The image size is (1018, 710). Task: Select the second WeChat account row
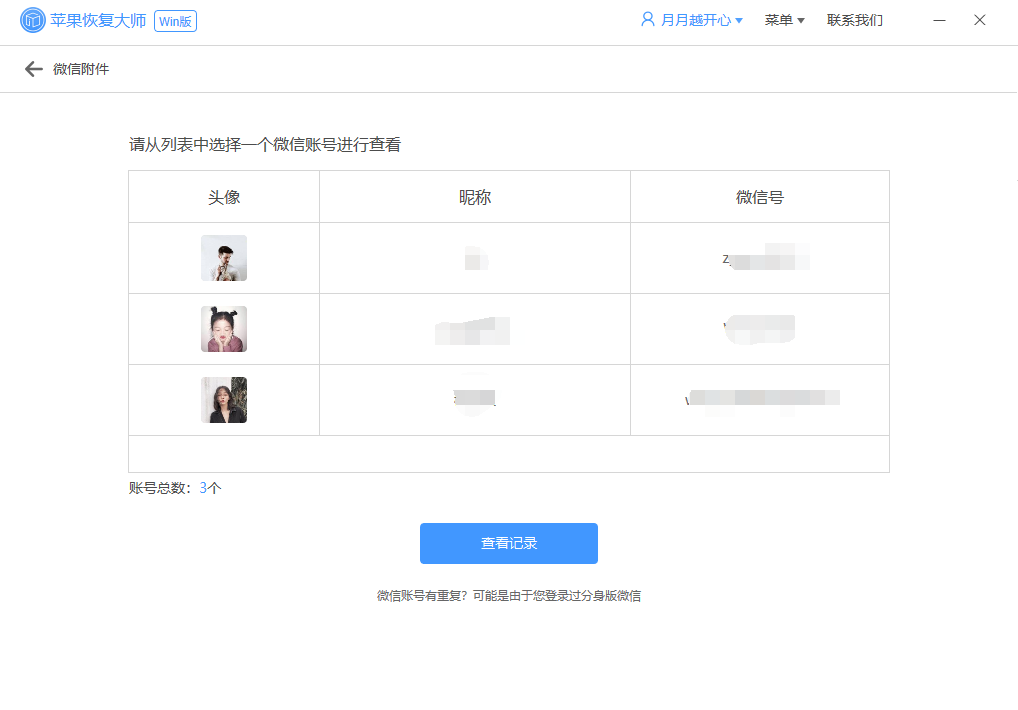pos(508,328)
